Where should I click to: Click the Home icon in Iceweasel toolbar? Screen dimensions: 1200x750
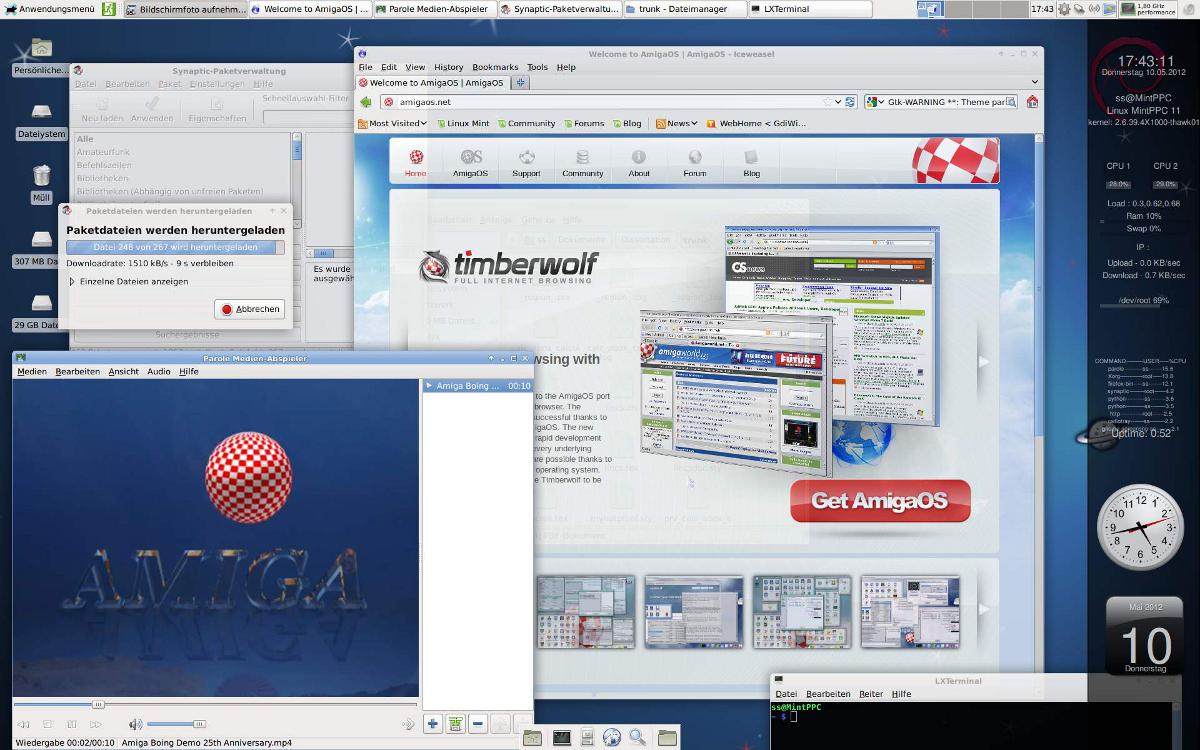click(1032, 102)
